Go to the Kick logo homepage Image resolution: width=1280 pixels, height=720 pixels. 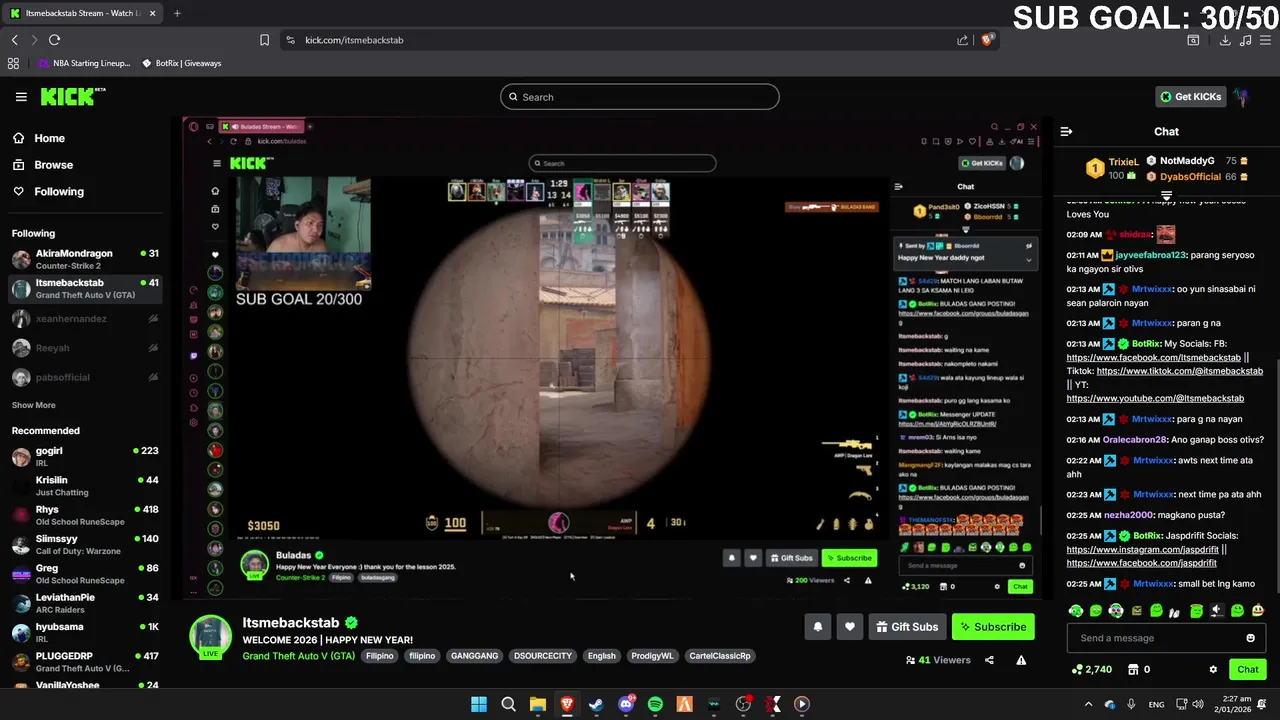(x=72, y=97)
